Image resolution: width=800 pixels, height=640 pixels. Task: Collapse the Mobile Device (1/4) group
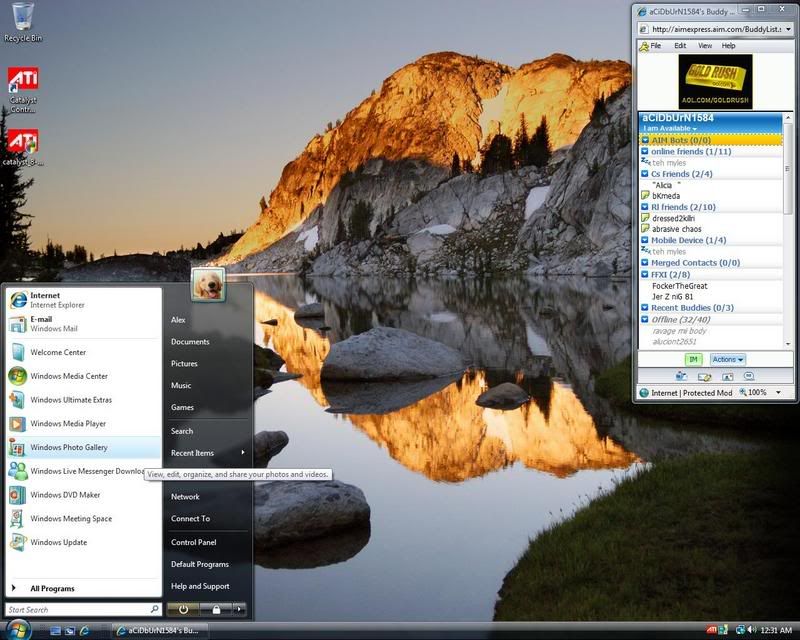pyautogui.click(x=645, y=240)
